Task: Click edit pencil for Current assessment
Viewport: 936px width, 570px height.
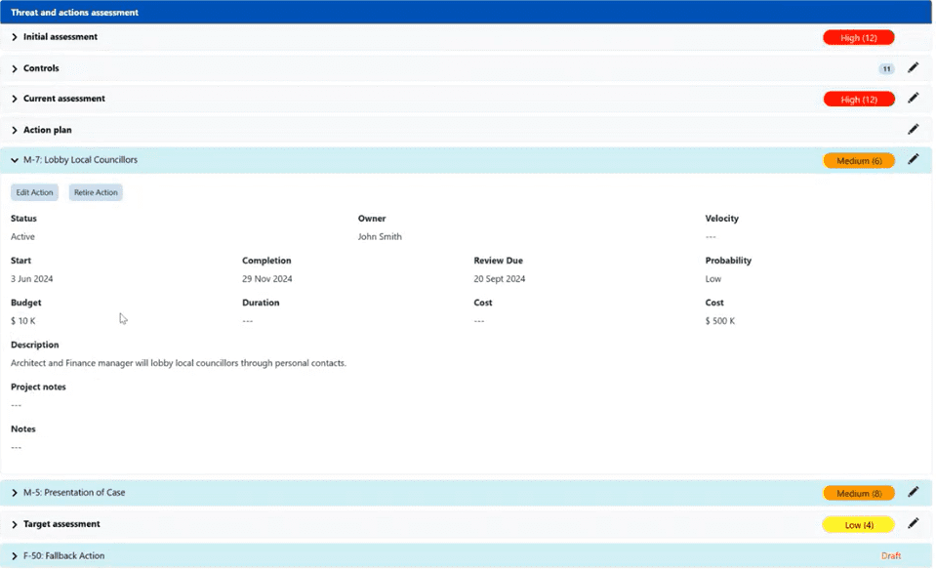Action: (912, 99)
